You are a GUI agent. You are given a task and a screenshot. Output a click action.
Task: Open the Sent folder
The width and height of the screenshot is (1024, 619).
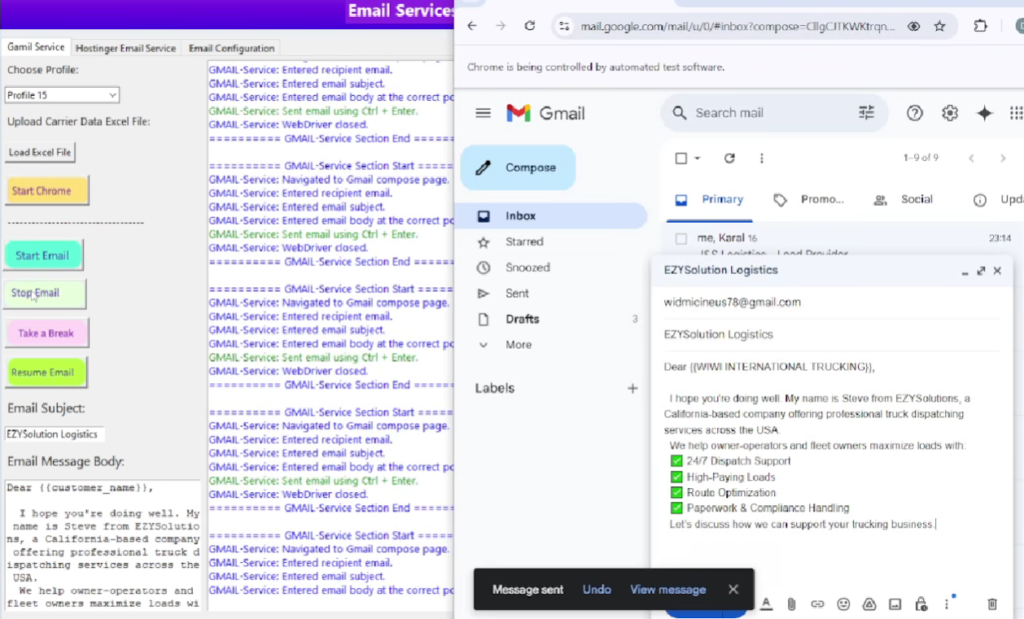pyautogui.click(x=517, y=294)
